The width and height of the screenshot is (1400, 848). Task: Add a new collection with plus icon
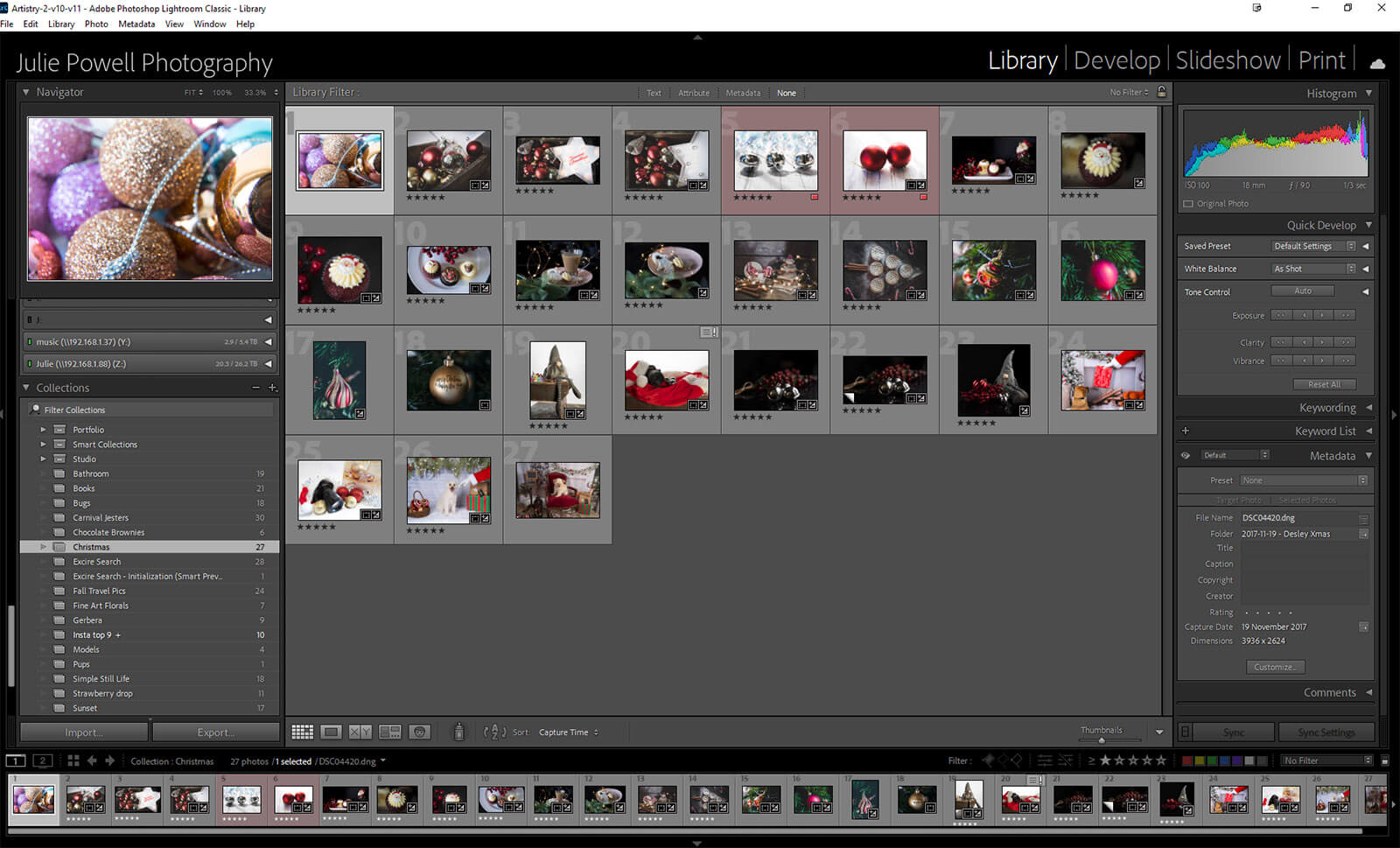pos(272,388)
